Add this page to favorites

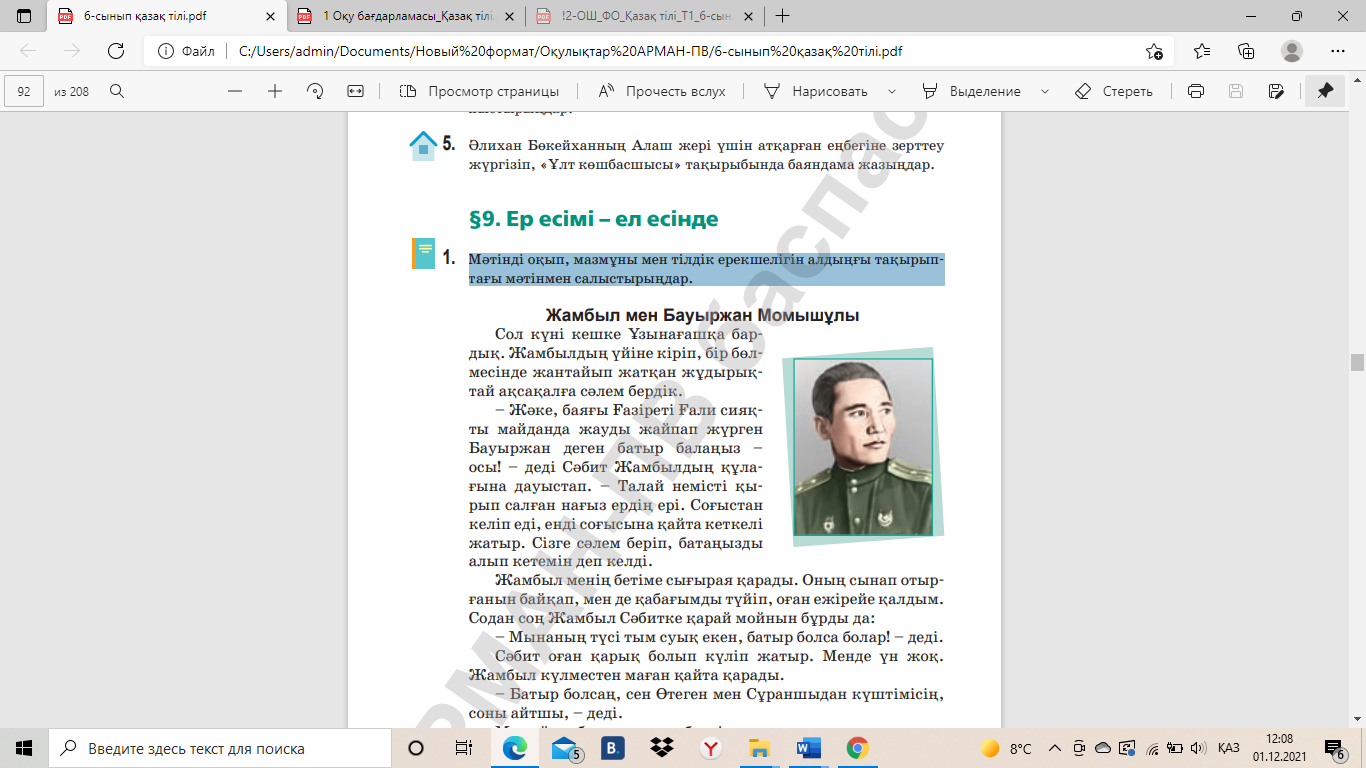(x=1154, y=51)
